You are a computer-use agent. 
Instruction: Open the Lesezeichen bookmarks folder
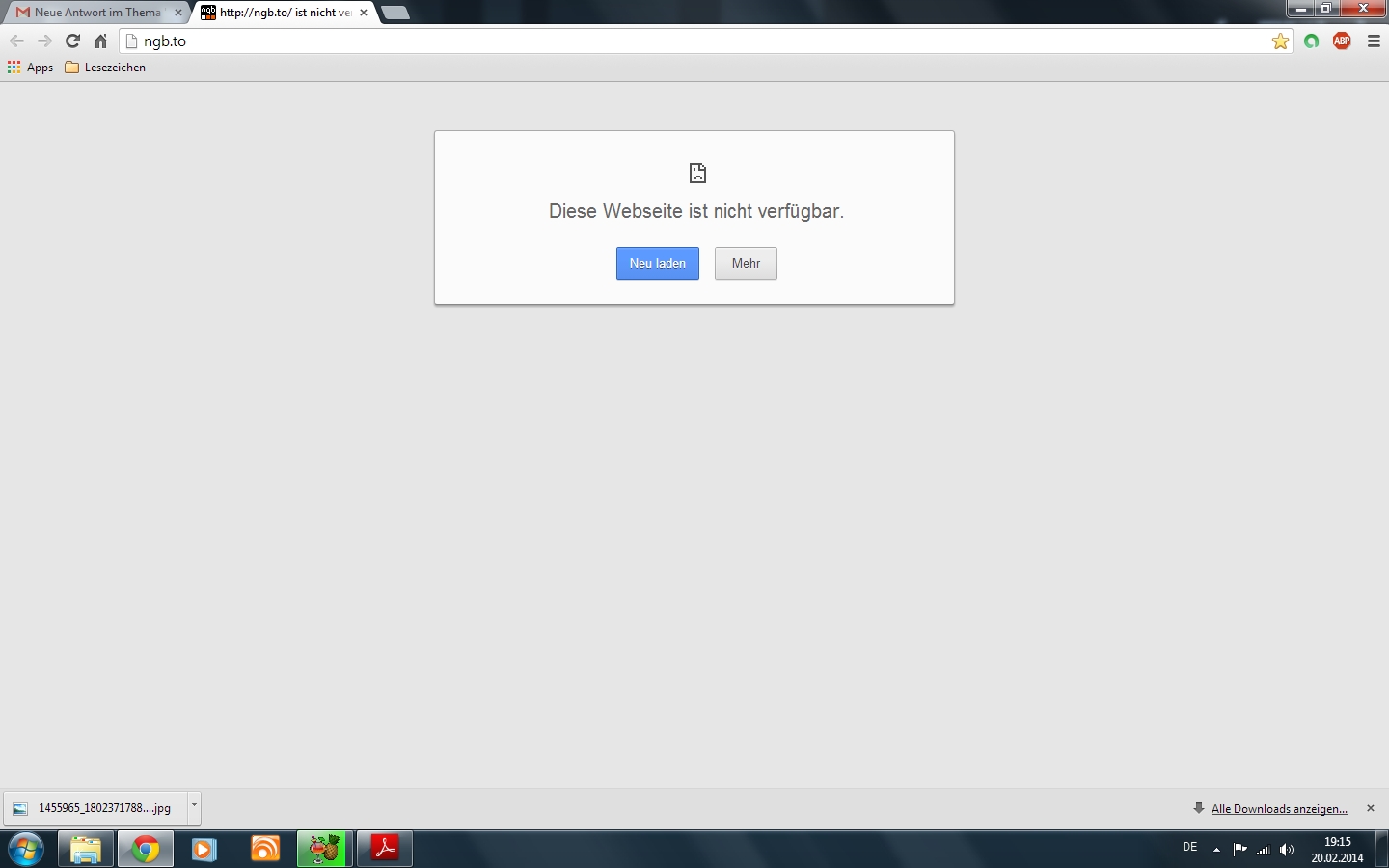(x=105, y=68)
